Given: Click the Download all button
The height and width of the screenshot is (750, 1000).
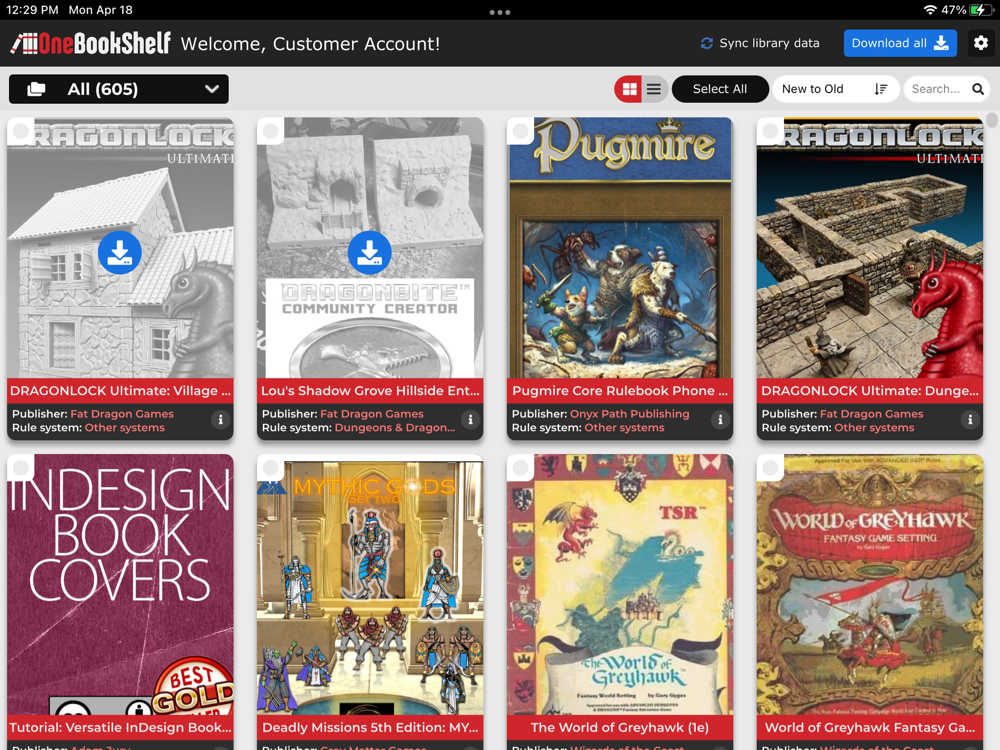Looking at the screenshot, I should pos(900,43).
